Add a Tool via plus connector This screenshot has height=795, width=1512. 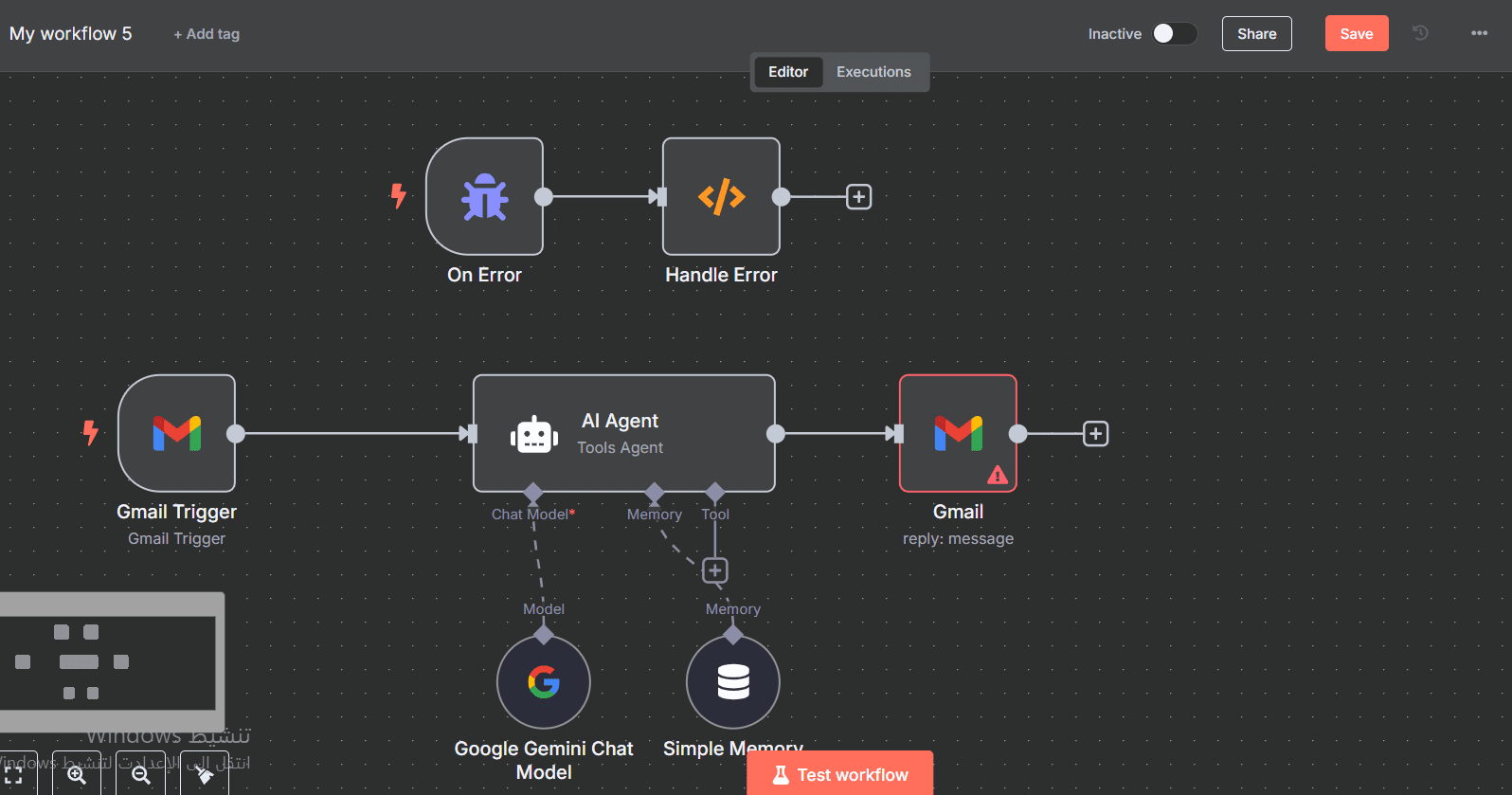pyautogui.click(x=715, y=570)
